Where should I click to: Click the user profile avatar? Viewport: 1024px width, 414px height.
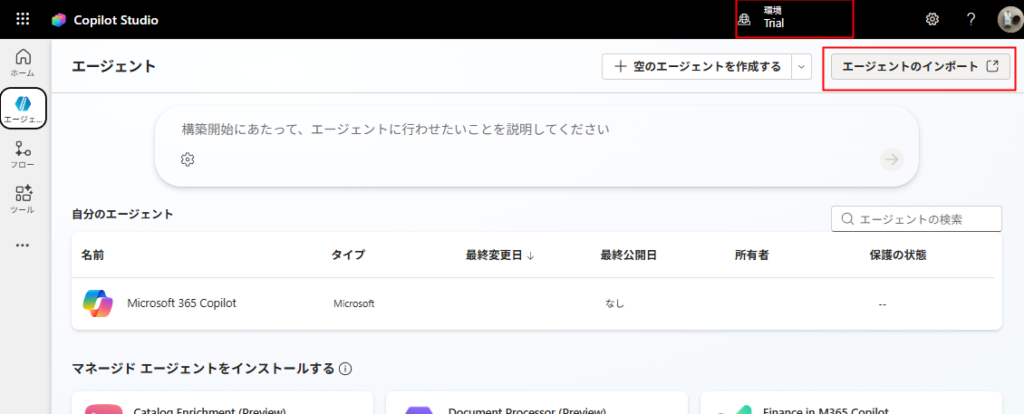[x=1007, y=19]
